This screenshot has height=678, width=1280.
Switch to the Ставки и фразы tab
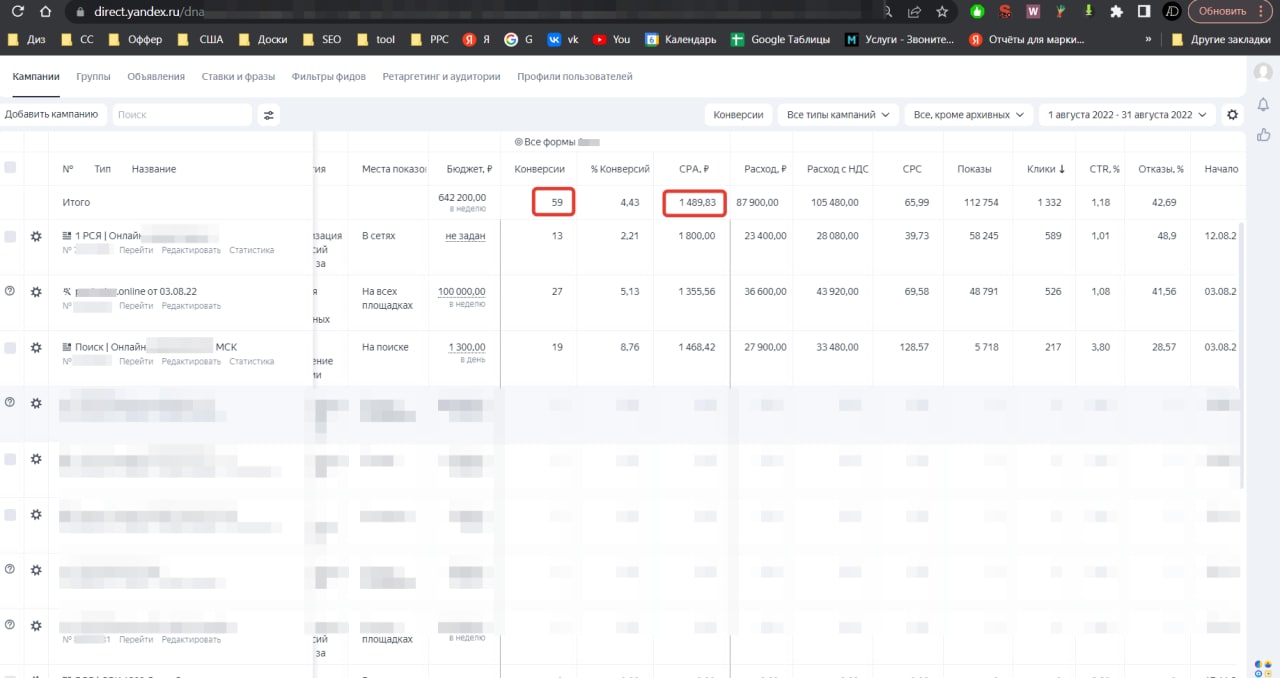[x=238, y=76]
